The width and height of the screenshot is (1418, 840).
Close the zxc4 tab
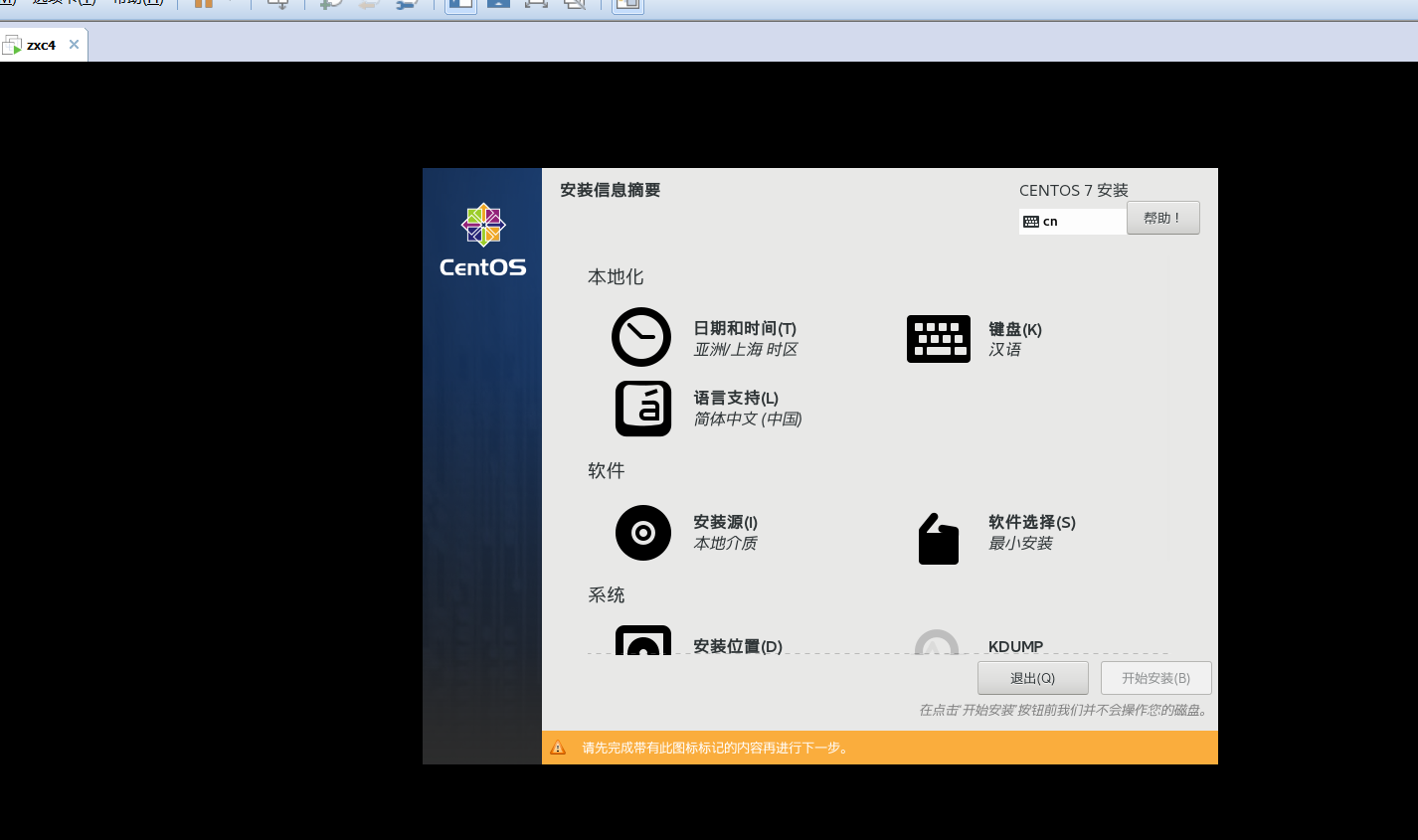pos(74,45)
